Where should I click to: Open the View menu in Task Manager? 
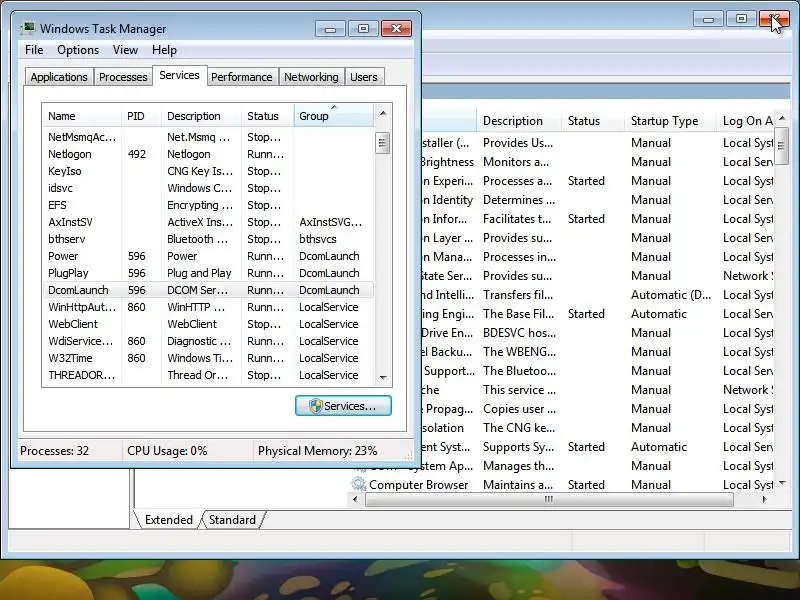125,50
